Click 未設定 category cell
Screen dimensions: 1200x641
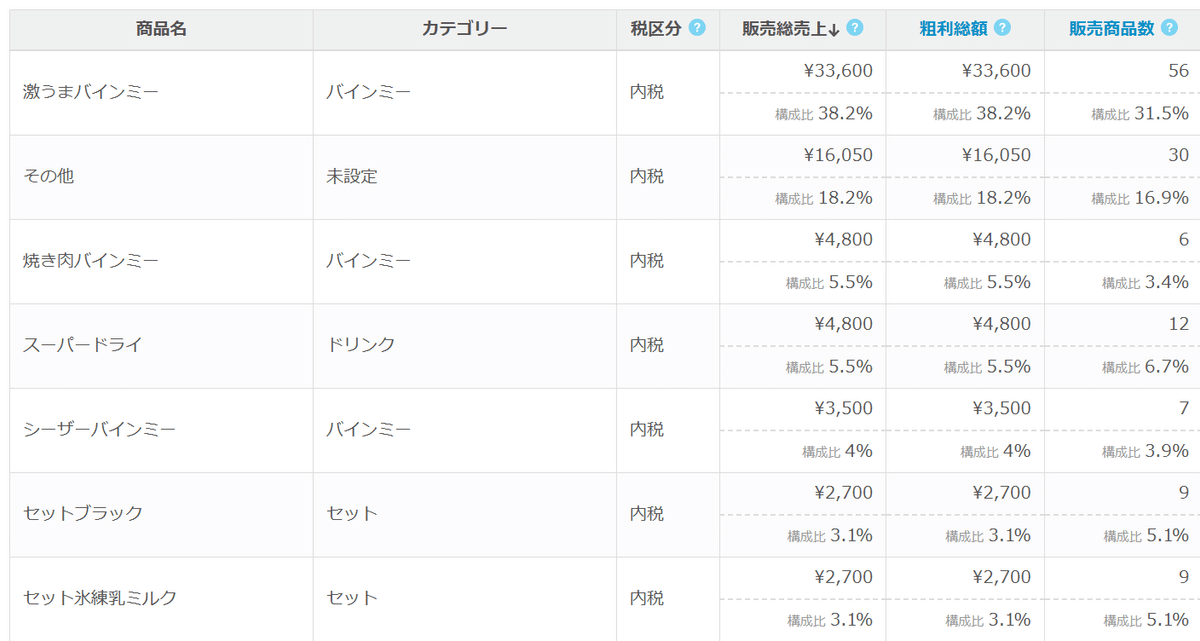(x=465, y=177)
